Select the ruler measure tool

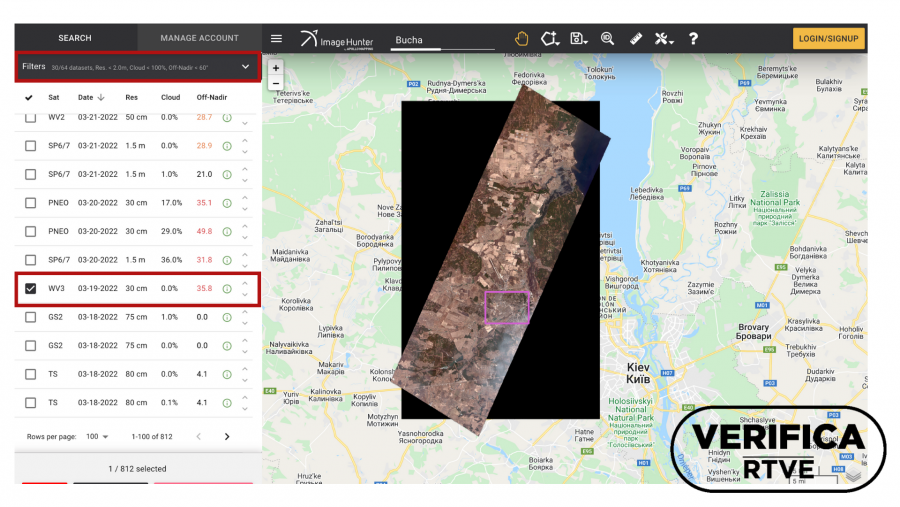pos(635,38)
